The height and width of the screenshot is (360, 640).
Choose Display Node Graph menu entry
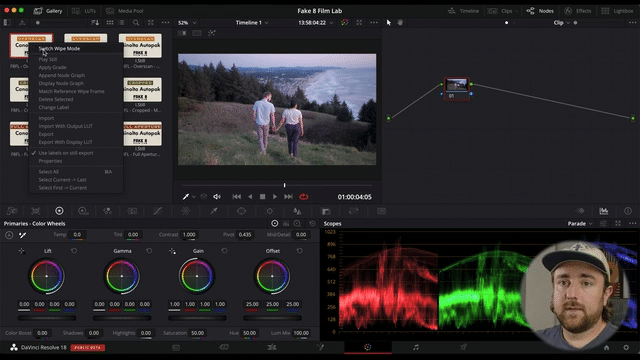61,83
